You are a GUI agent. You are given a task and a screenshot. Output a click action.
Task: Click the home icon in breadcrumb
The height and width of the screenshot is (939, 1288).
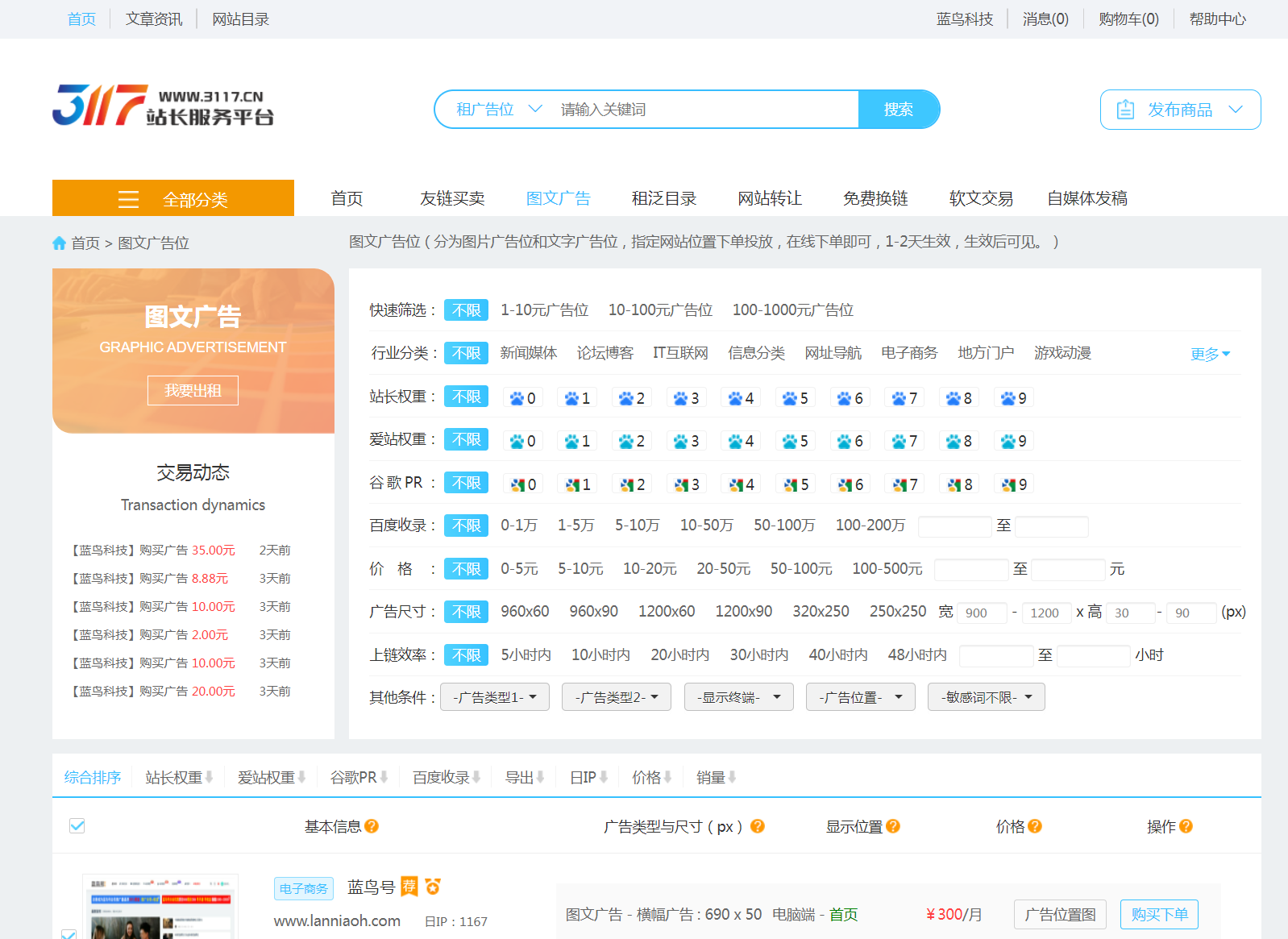pos(59,243)
